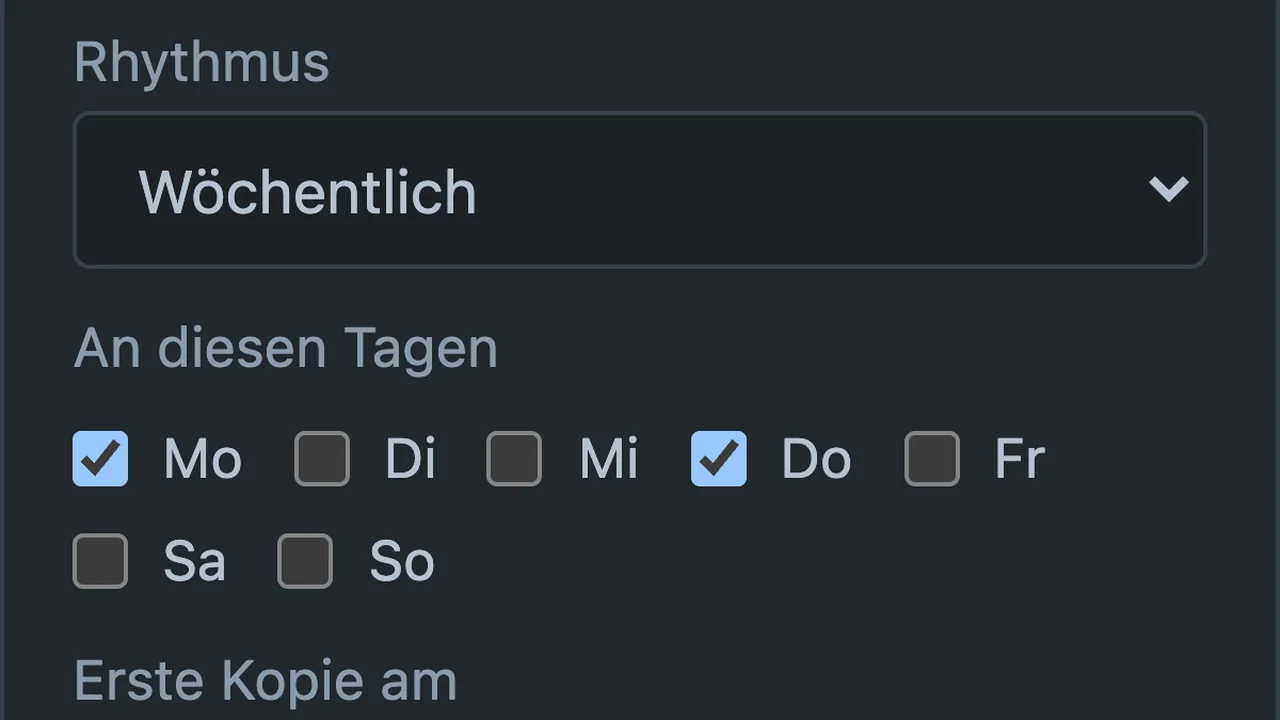1280x720 pixels.
Task: Click the So label text
Action: tap(402, 562)
